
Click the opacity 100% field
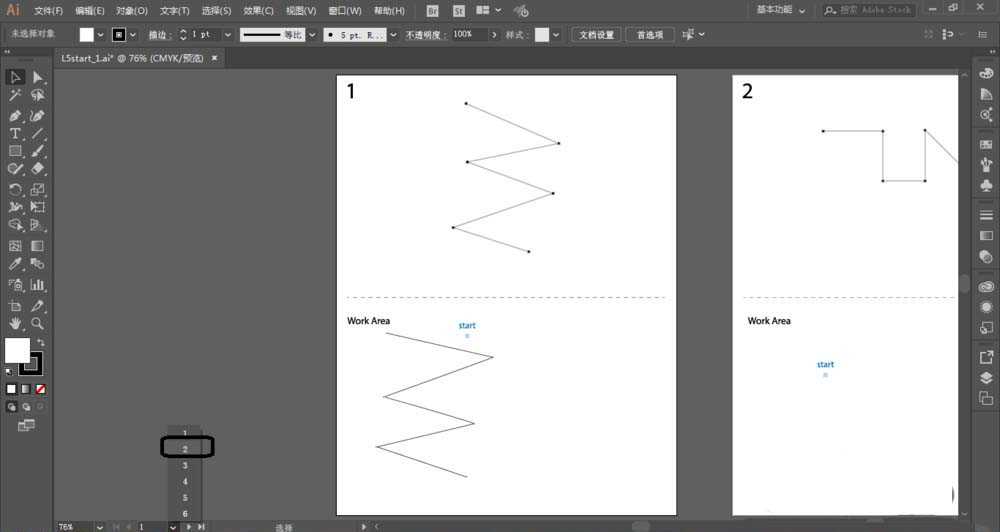point(470,34)
